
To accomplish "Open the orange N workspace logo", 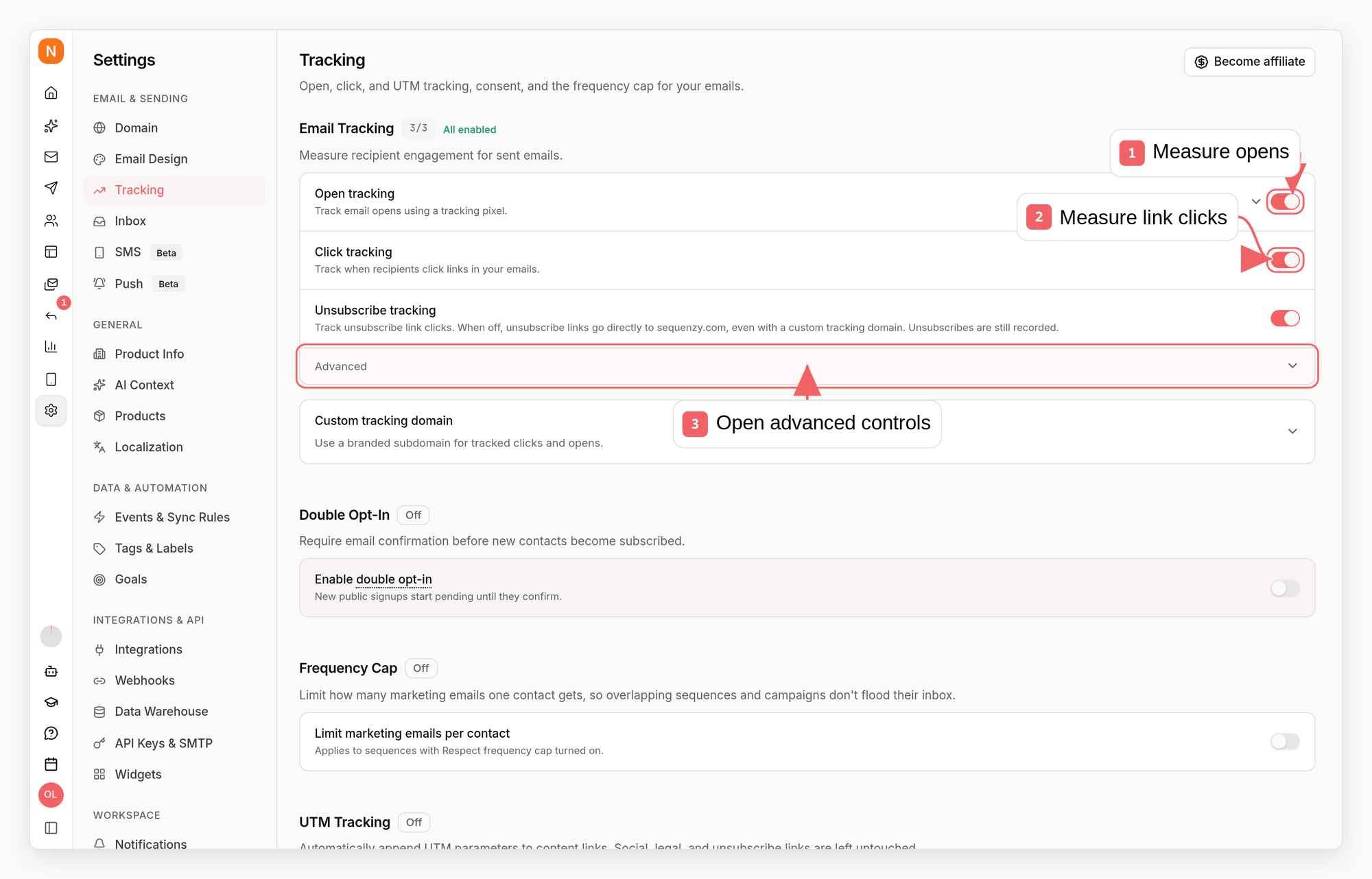I will 51,51.
